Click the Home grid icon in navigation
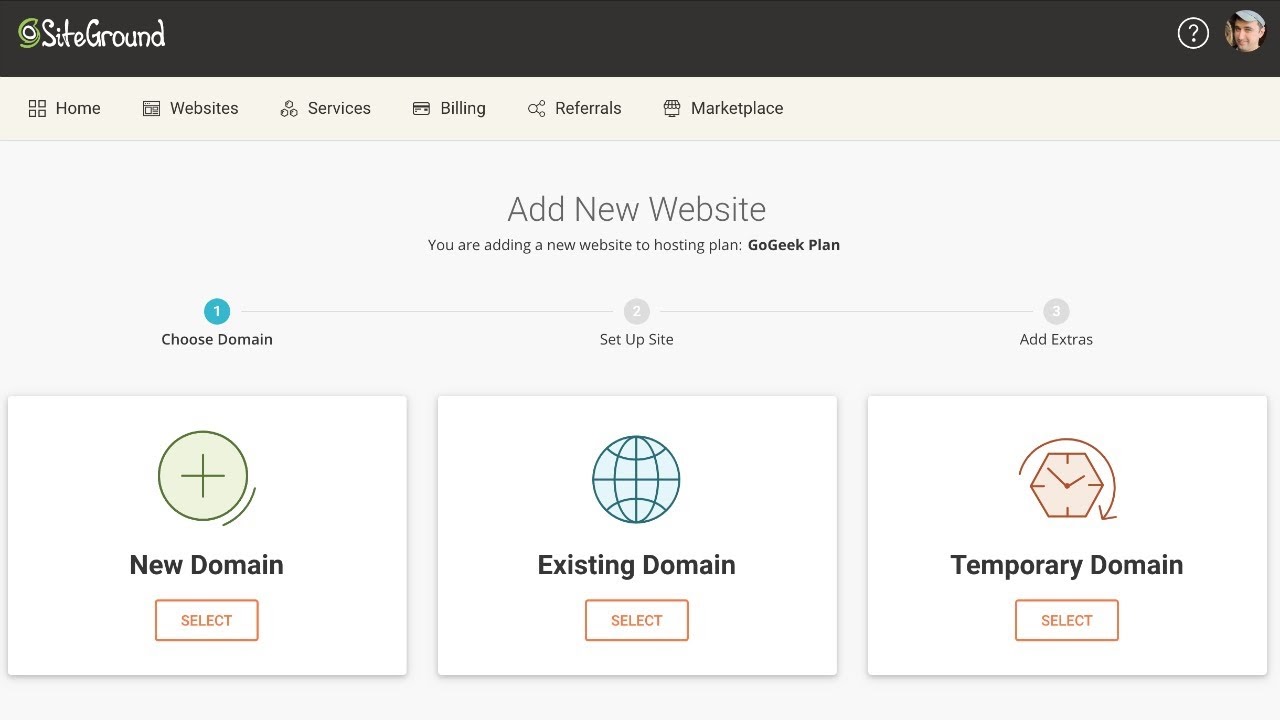The width and height of the screenshot is (1280, 720). point(38,107)
